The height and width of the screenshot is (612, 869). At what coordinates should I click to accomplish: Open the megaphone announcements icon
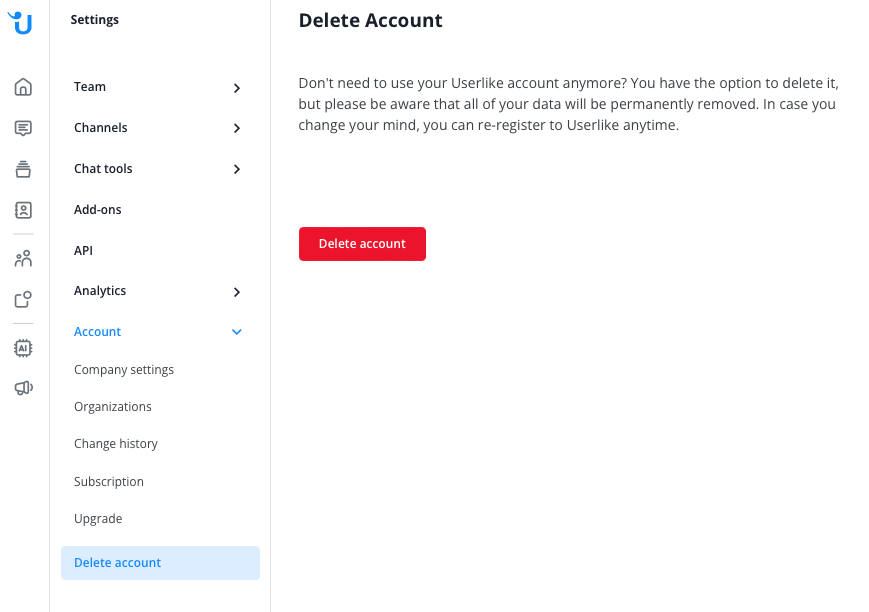[23, 388]
